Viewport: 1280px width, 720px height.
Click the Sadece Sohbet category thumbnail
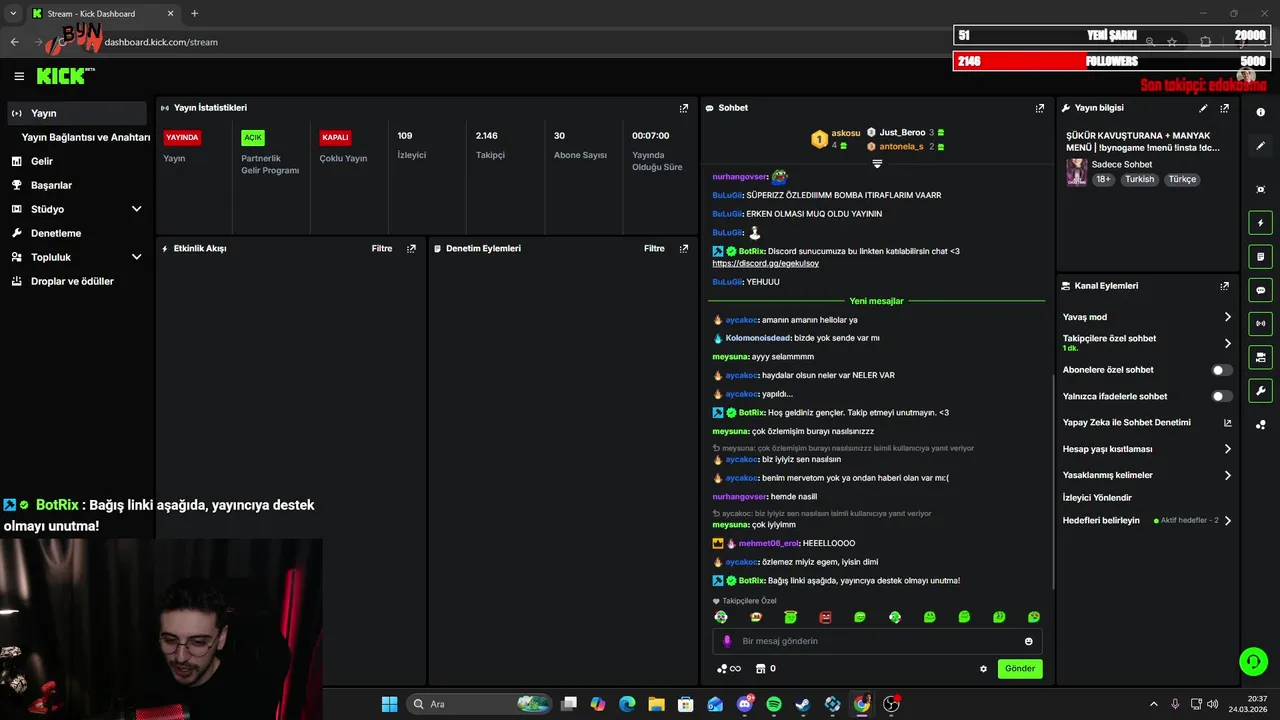click(x=1077, y=172)
